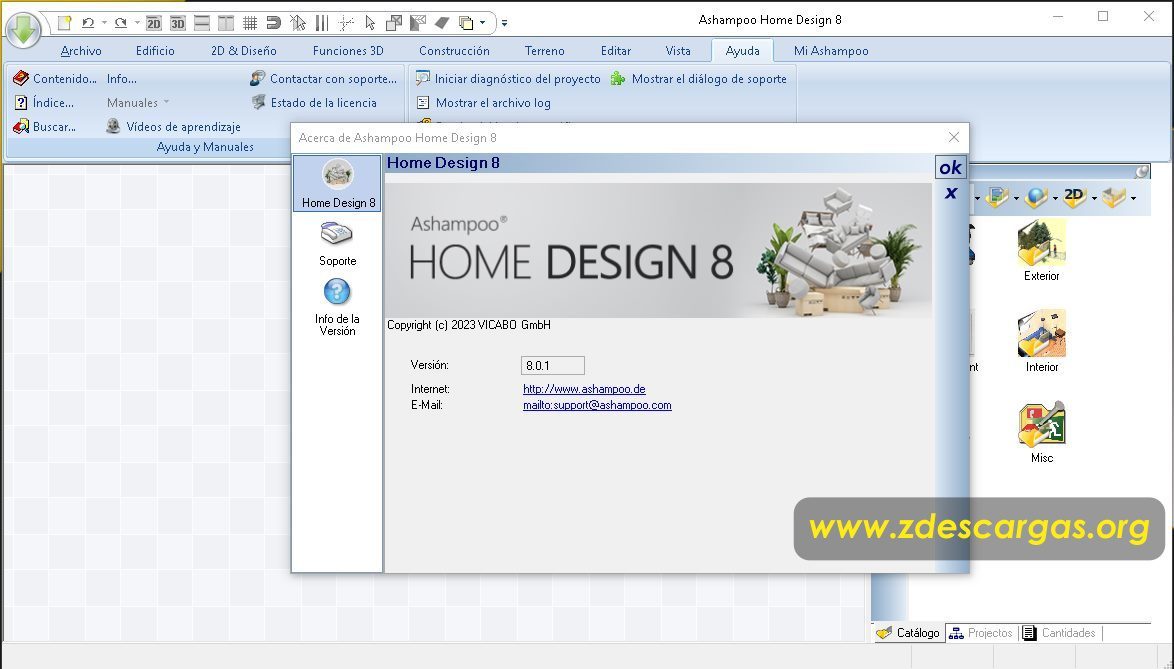Image resolution: width=1174 pixels, height=669 pixels.
Task: Click Contactar con soporte
Action: pyautogui.click(x=323, y=79)
